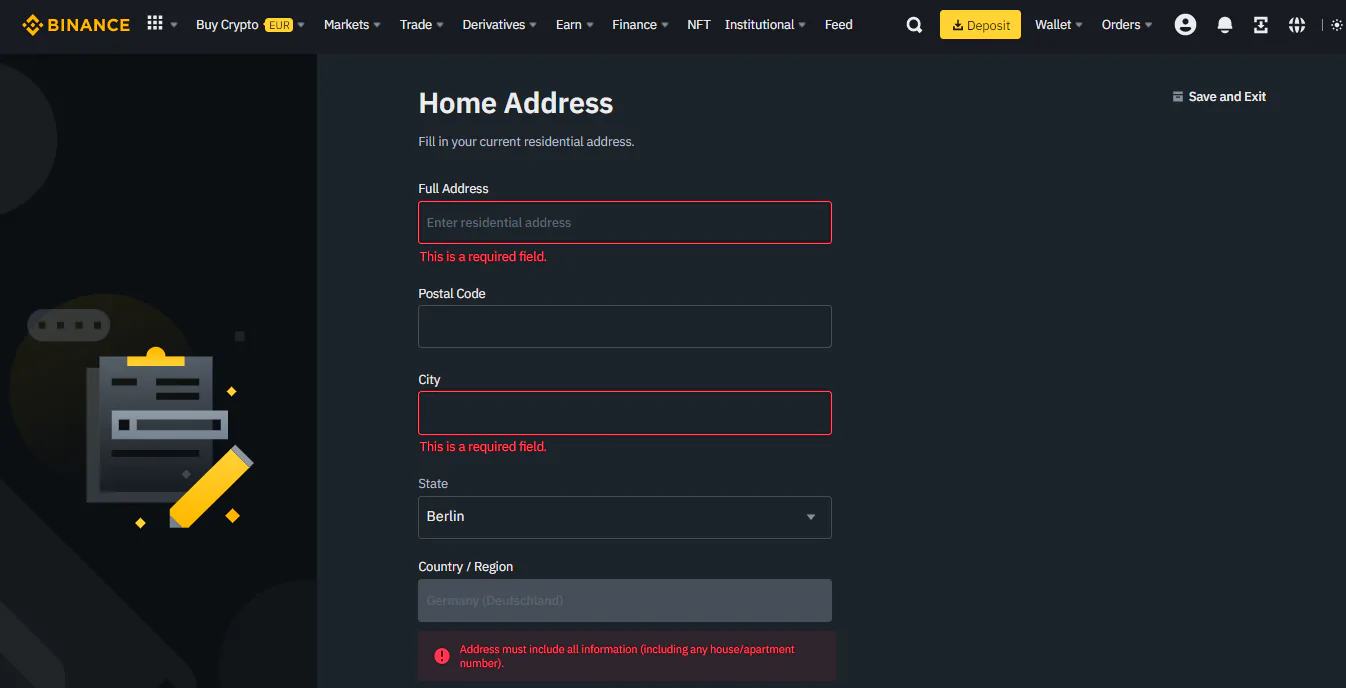Expand the Markets menu
This screenshot has height=688, width=1346.
(352, 25)
